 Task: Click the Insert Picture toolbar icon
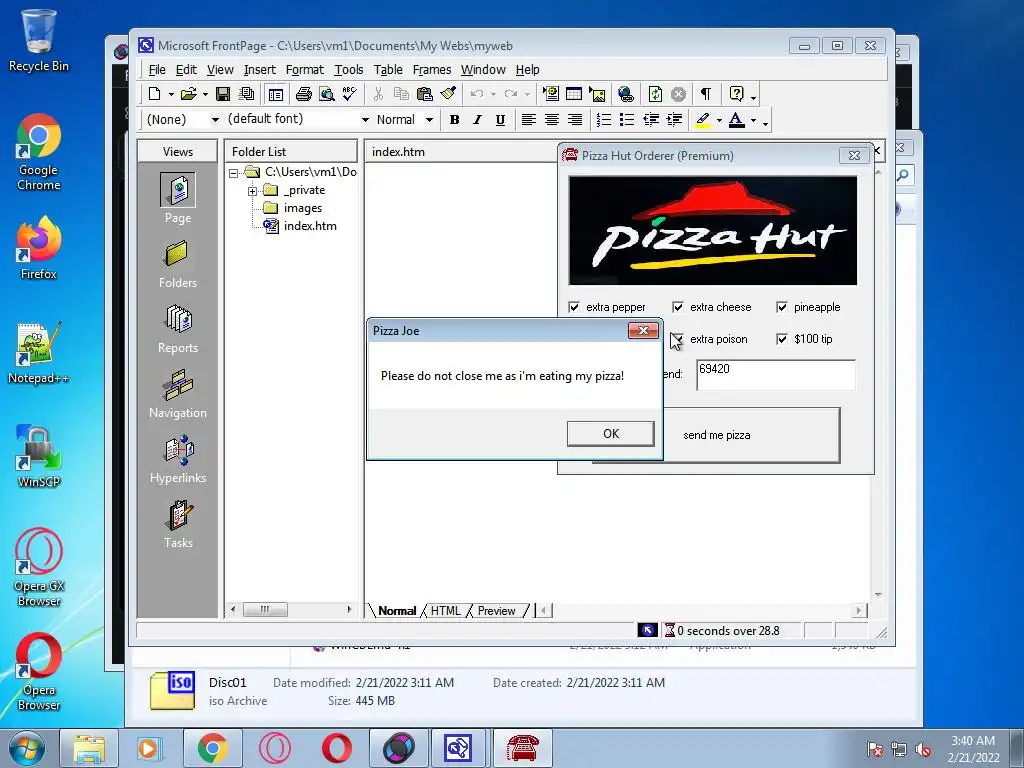[x=597, y=94]
